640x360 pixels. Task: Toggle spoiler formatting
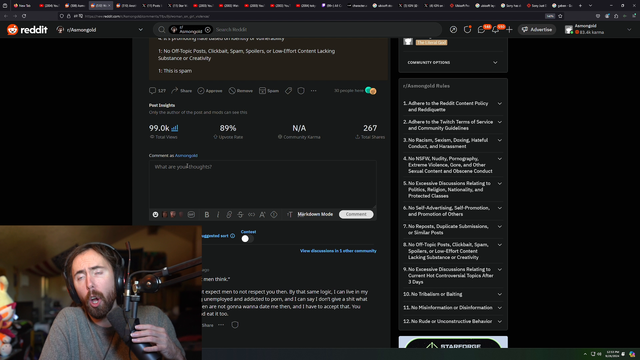tap(273, 214)
